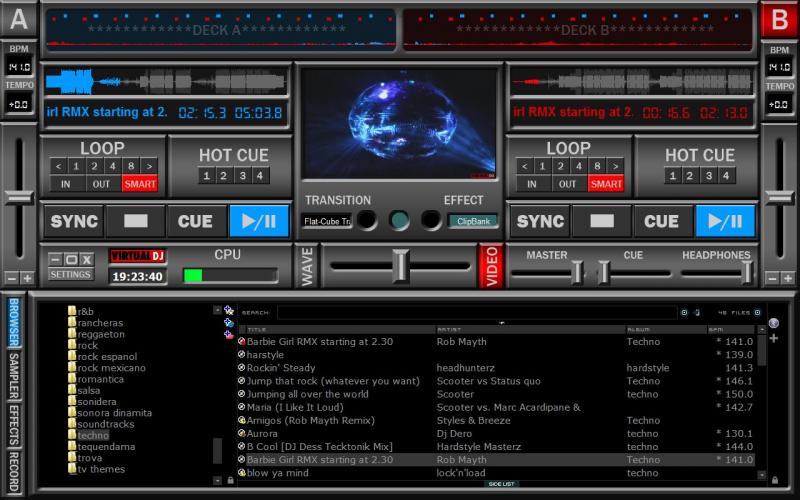800x500 pixels.
Task: Double loop length with > on deck B
Action: (615, 166)
